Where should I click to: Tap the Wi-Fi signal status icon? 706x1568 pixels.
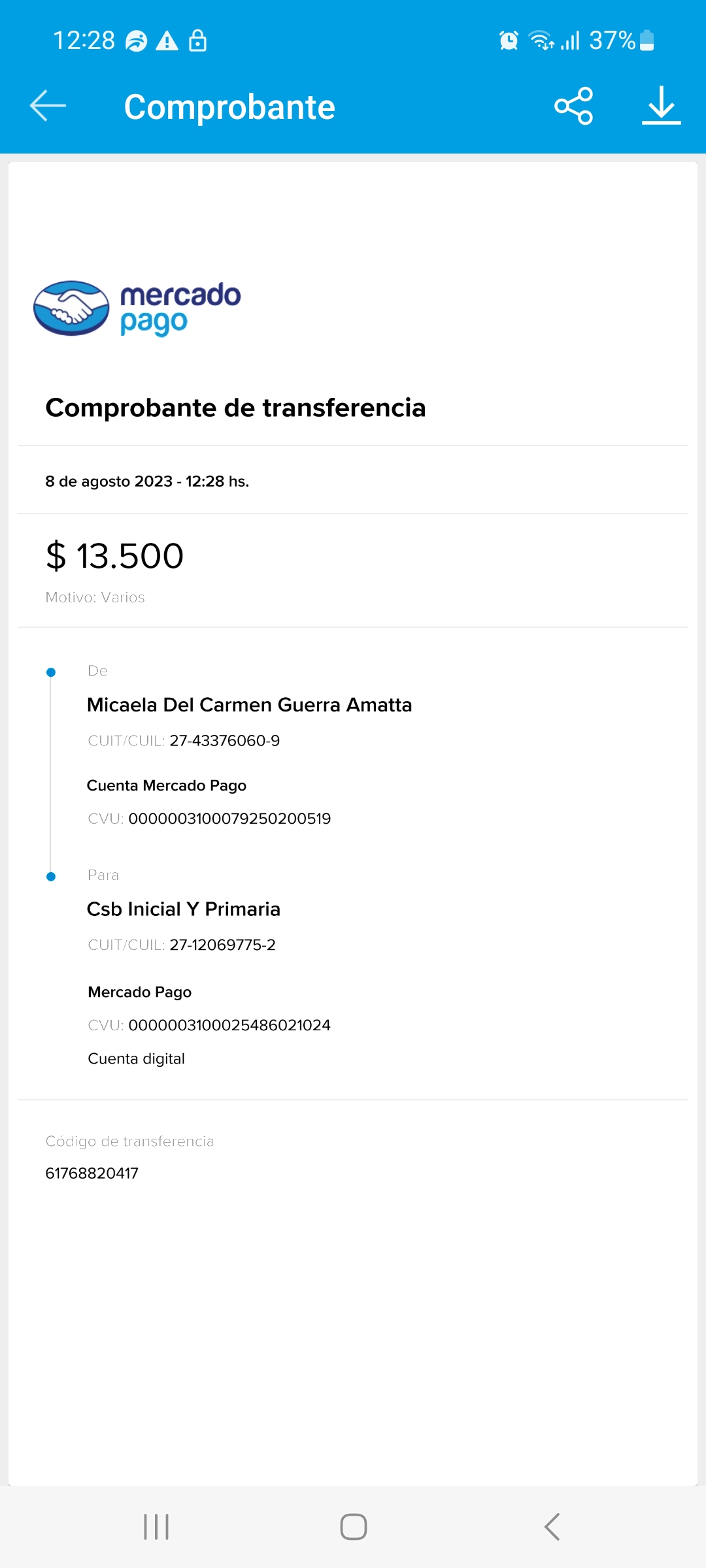coord(541,41)
